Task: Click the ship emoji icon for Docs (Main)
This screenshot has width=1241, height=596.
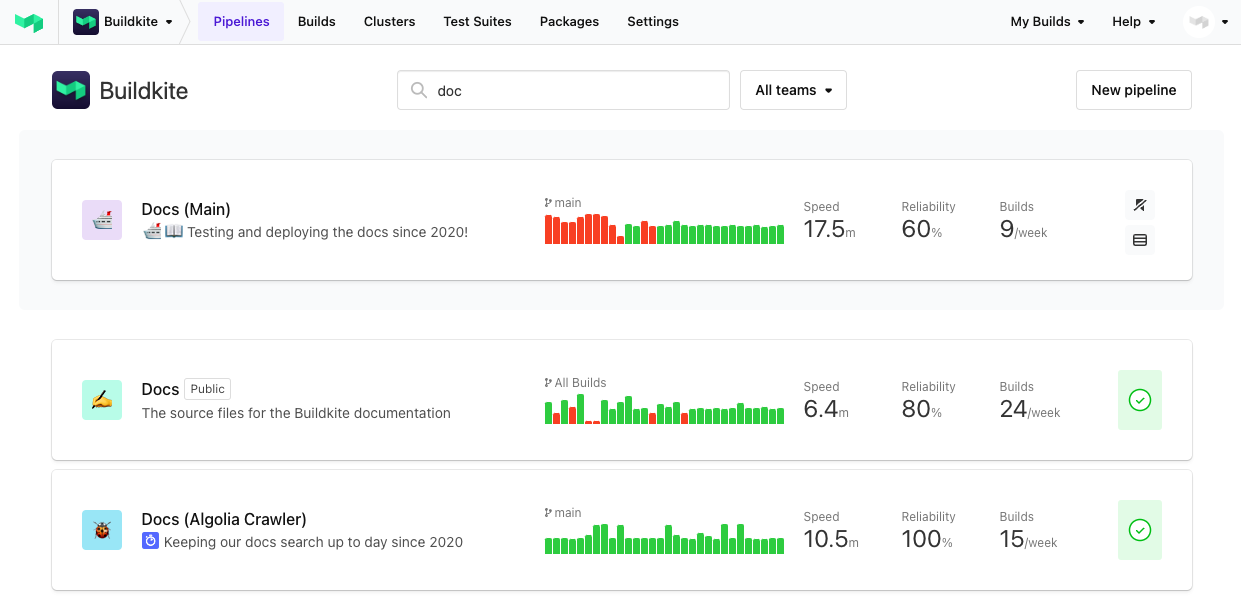Action: (102, 219)
